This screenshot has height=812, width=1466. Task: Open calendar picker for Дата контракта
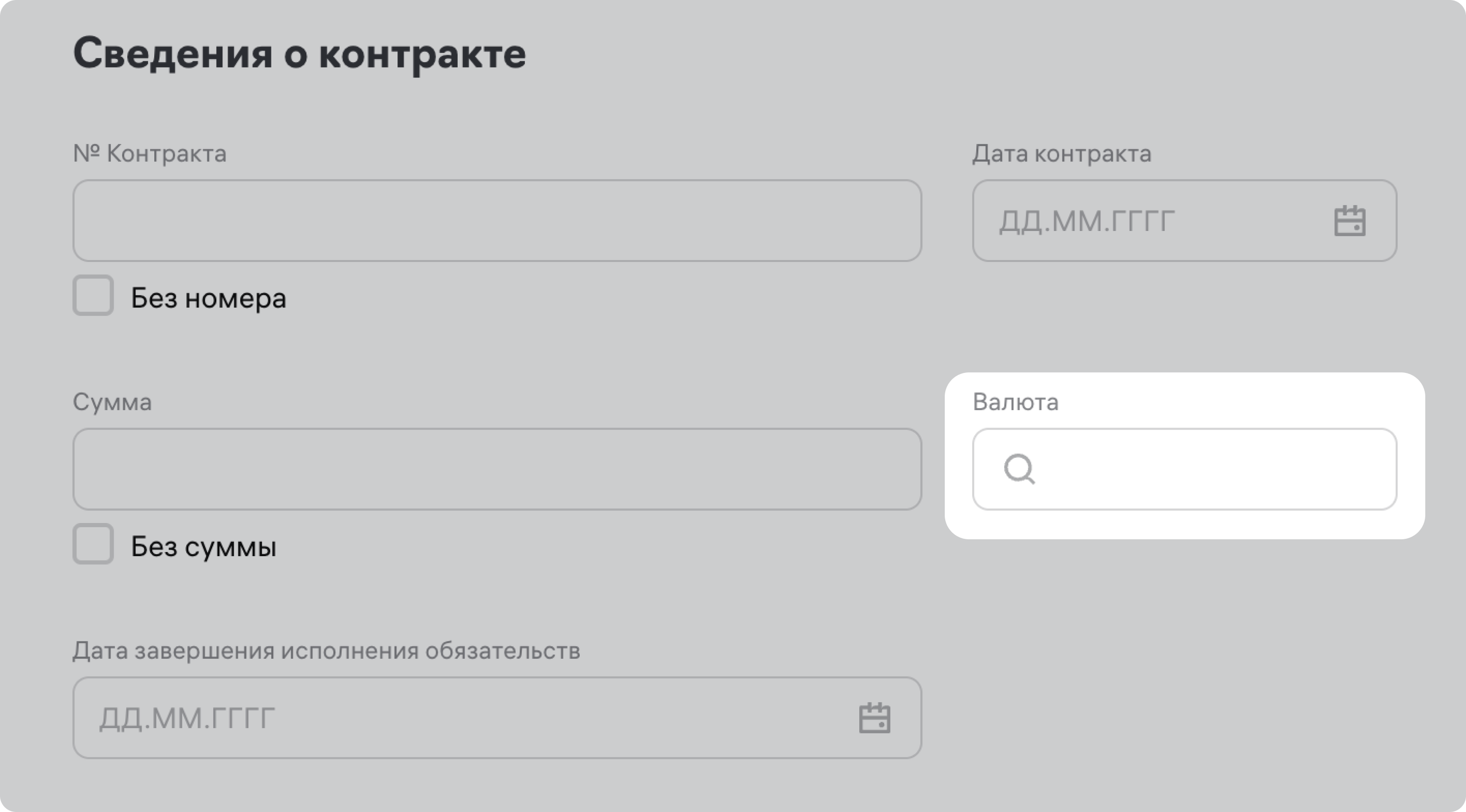[x=1349, y=221]
